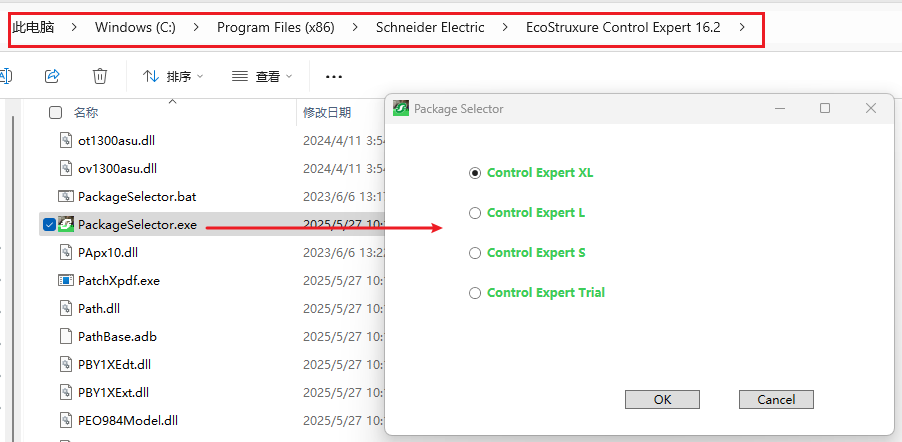The image size is (902, 442).
Task: Select the Control Expert XL radio button
Action: pyautogui.click(x=475, y=173)
